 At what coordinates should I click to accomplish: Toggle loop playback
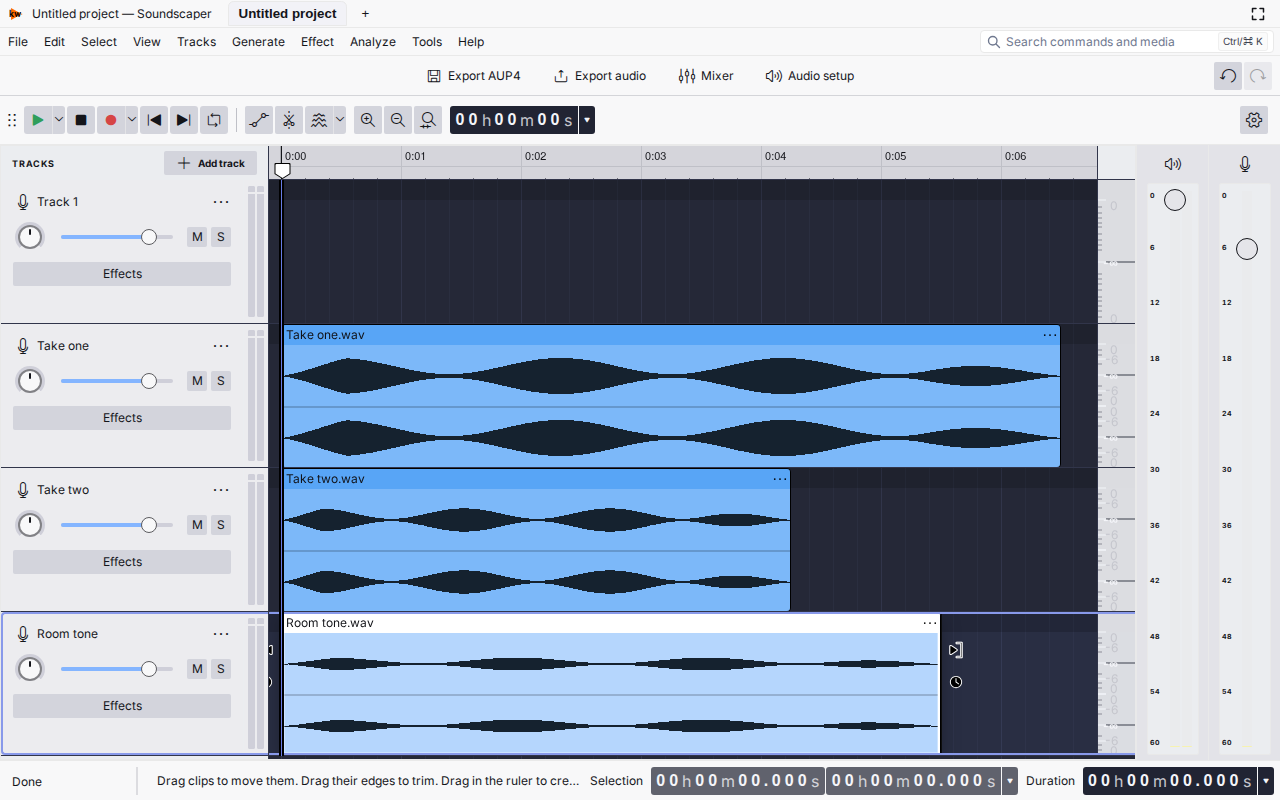point(214,120)
